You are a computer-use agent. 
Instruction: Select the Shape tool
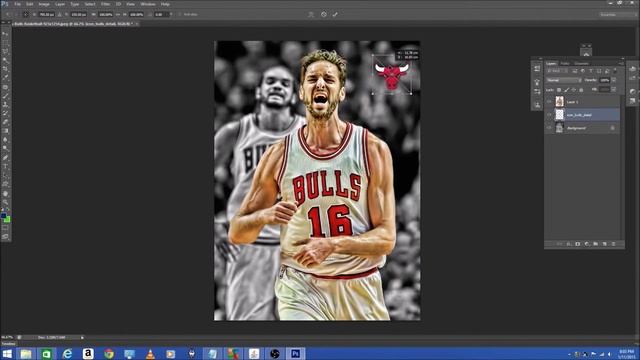coord(6,184)
